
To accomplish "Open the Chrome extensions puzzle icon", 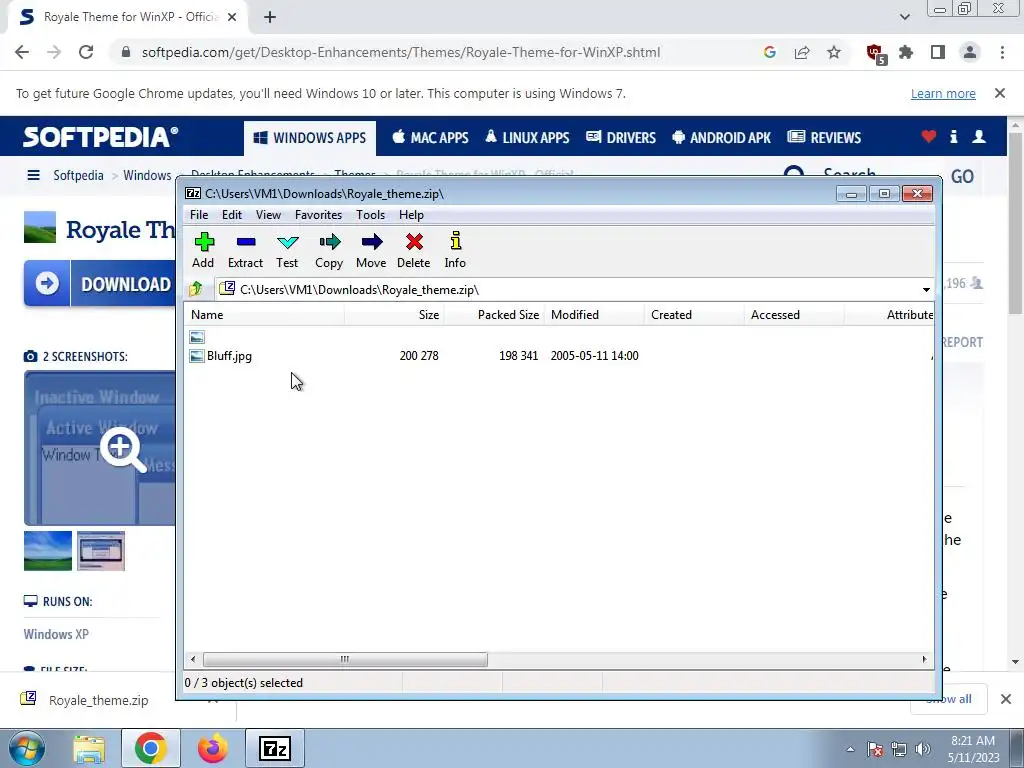I will [906, 52].
